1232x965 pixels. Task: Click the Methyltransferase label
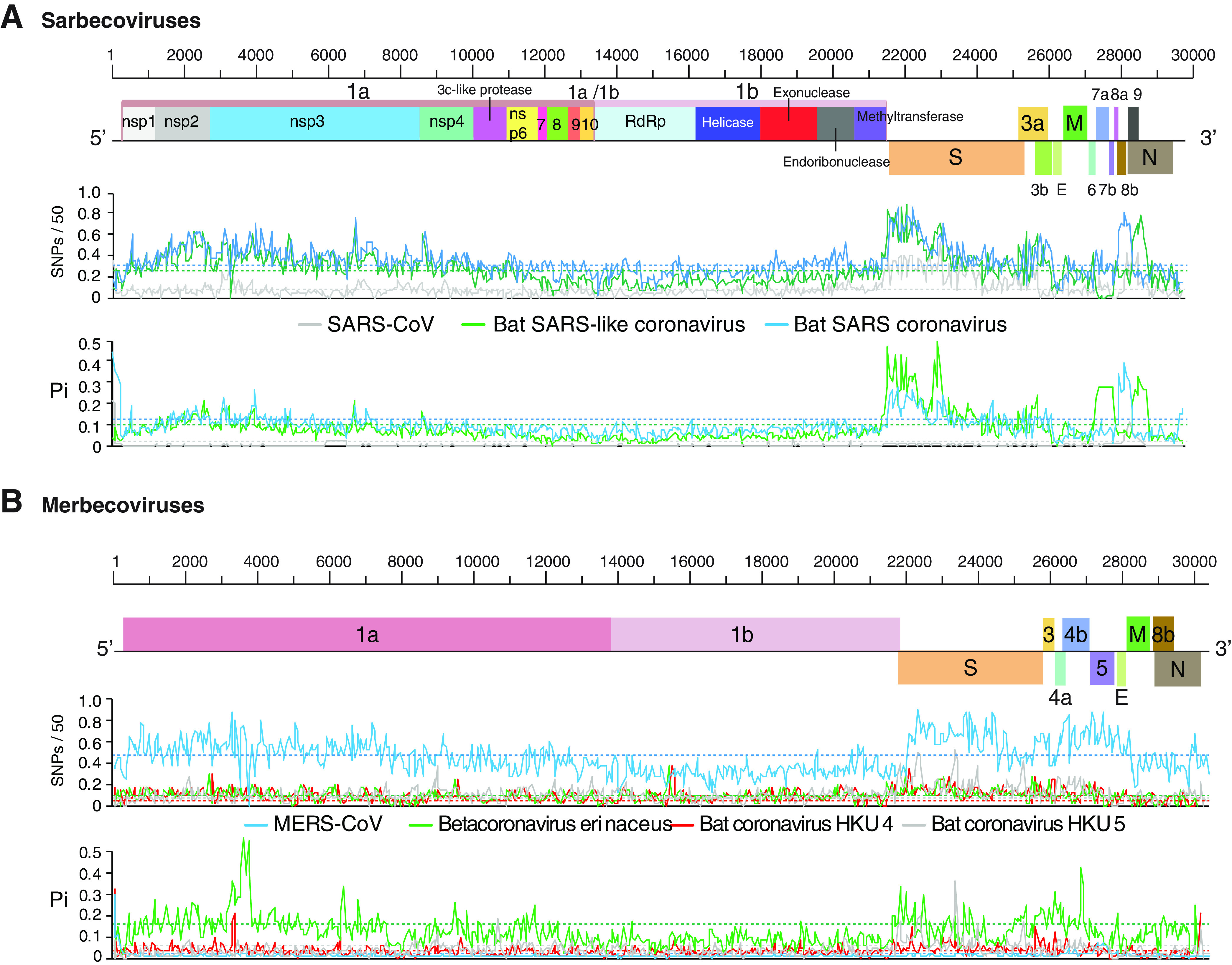click(910, 116)
